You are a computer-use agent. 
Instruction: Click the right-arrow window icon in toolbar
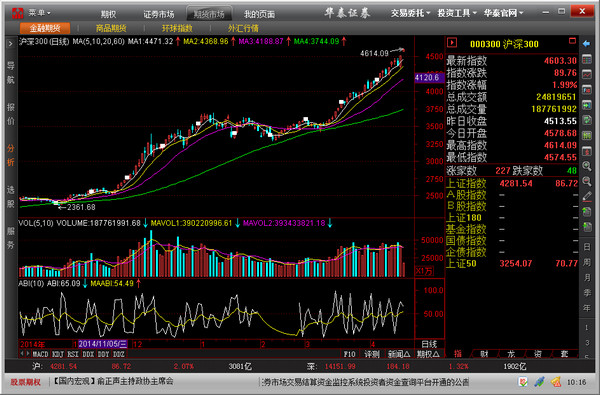click(587, 105)
